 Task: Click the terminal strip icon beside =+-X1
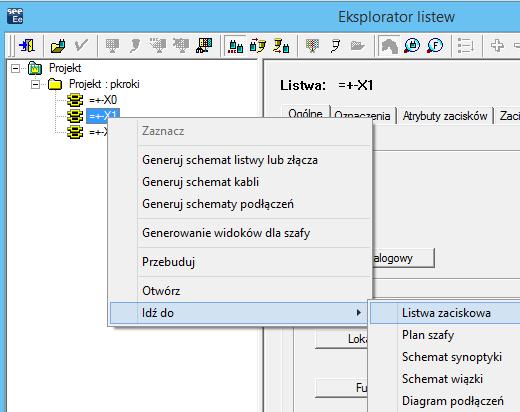click(x=75, y=116)
